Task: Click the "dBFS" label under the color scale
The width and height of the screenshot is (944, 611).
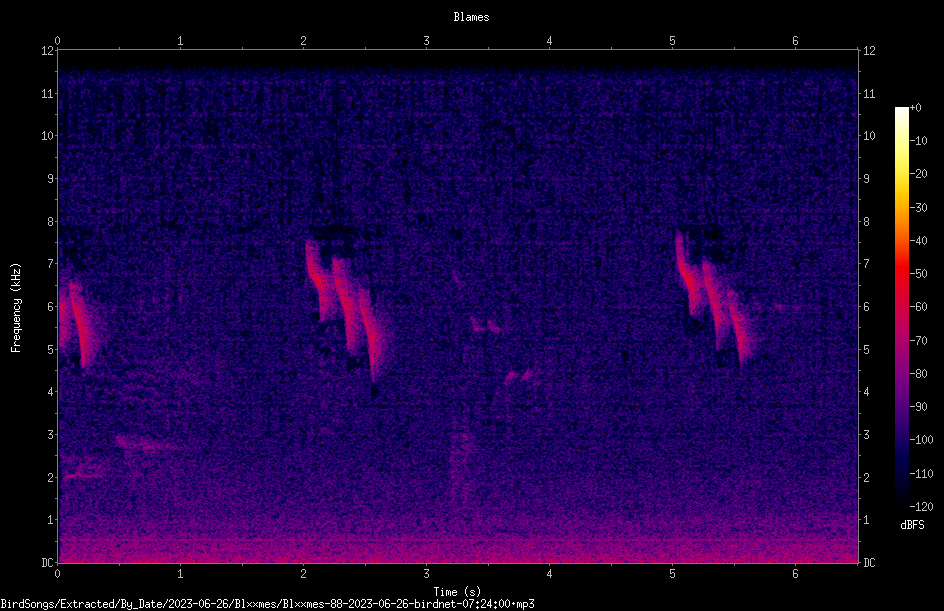Action: pyautogui.click(x=912, y=525)
